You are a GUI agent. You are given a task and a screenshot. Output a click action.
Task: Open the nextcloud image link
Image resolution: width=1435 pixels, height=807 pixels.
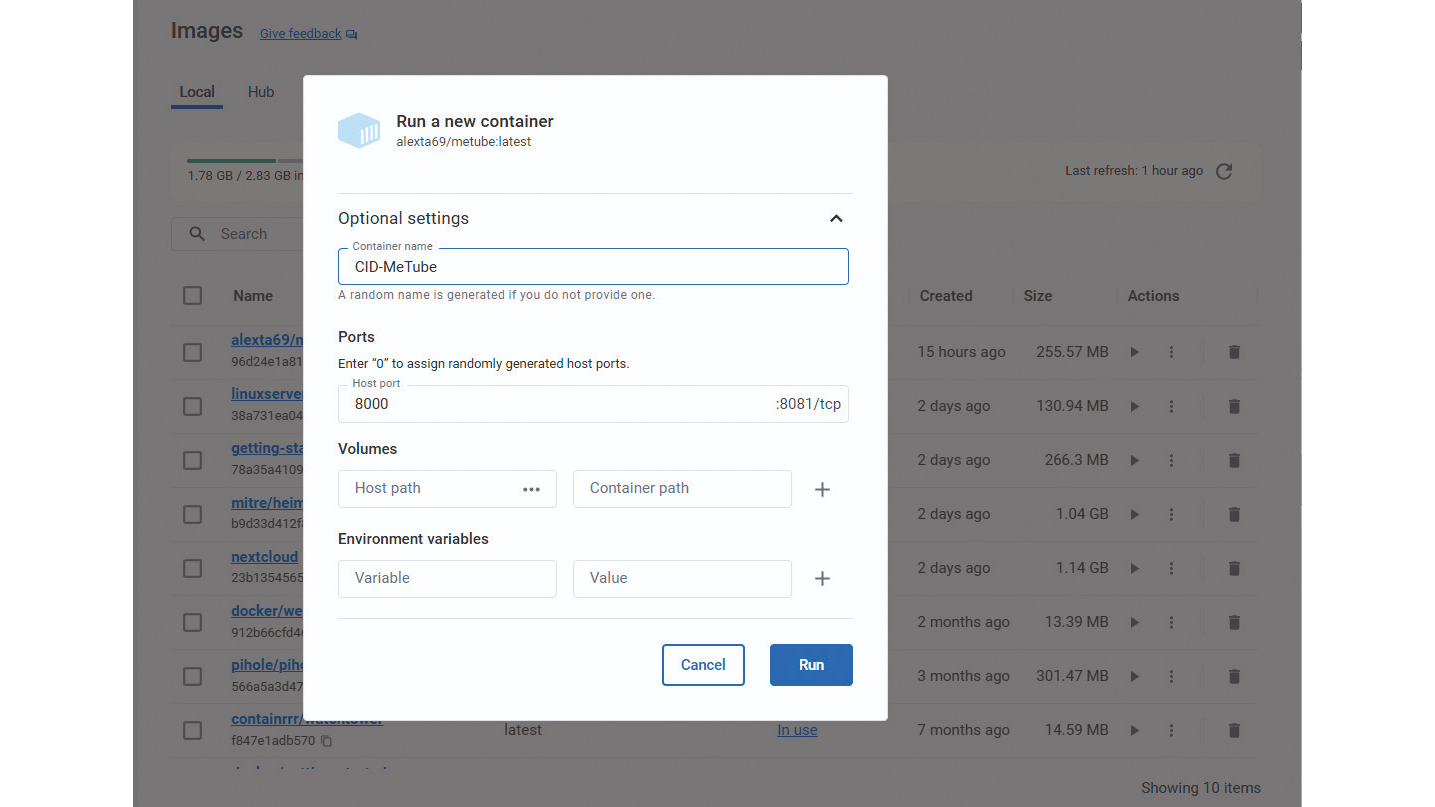click(x=265, y=556)
